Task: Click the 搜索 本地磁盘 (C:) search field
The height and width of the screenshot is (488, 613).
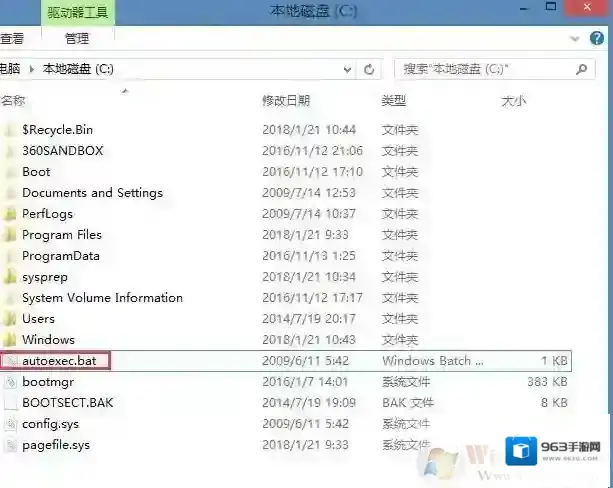Action: tap(480, 69)
